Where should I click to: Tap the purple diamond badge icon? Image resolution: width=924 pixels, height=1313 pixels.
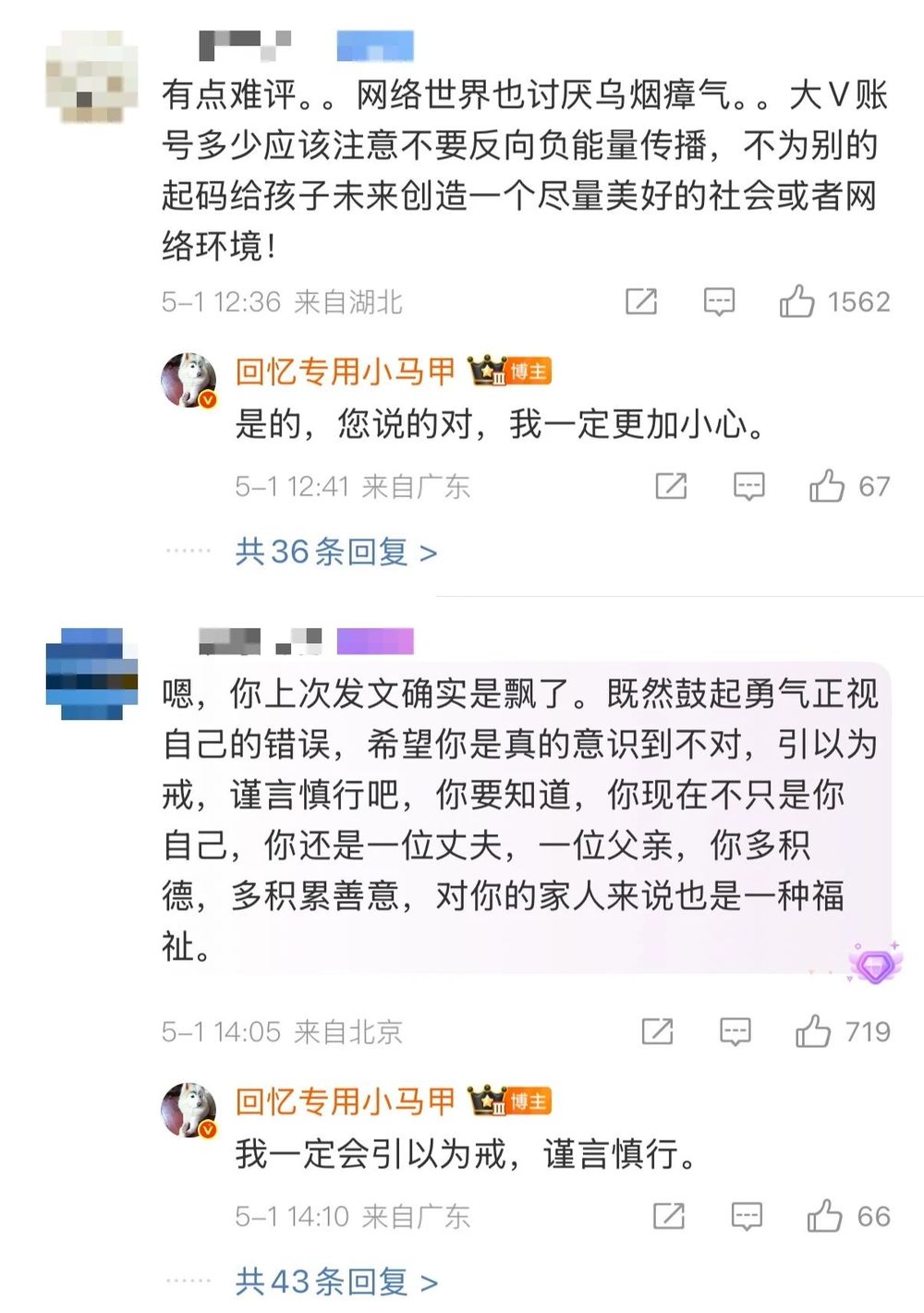click(x=874, y=965)
